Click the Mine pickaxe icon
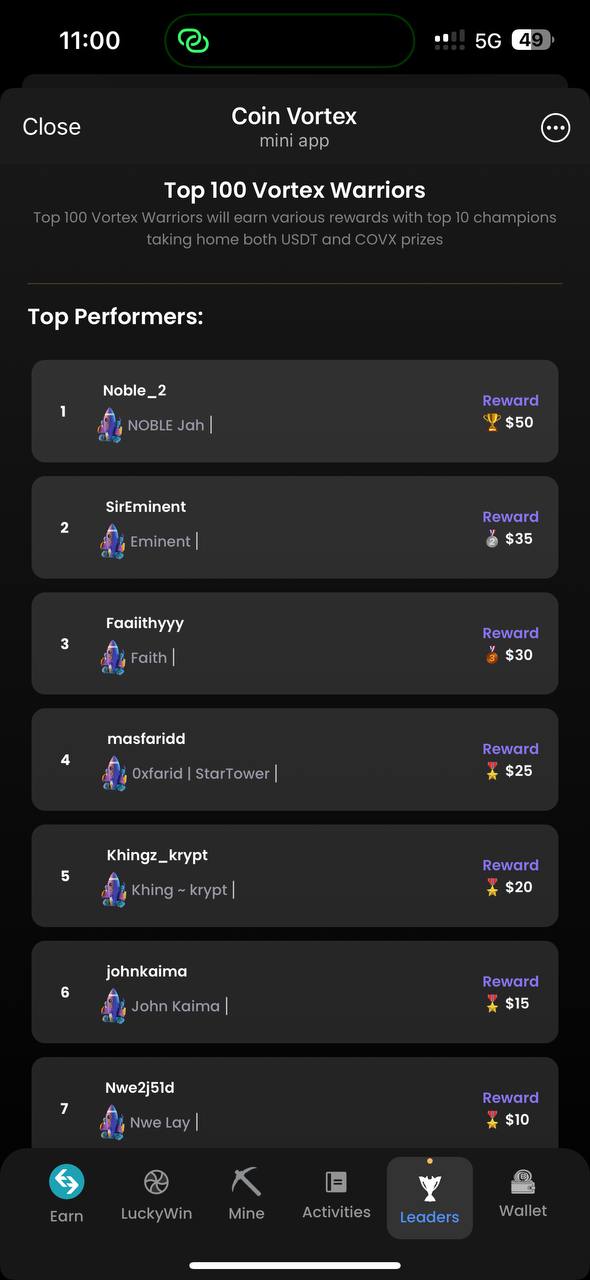The height and width of the screenshot is (1280, 590). 246,1182
